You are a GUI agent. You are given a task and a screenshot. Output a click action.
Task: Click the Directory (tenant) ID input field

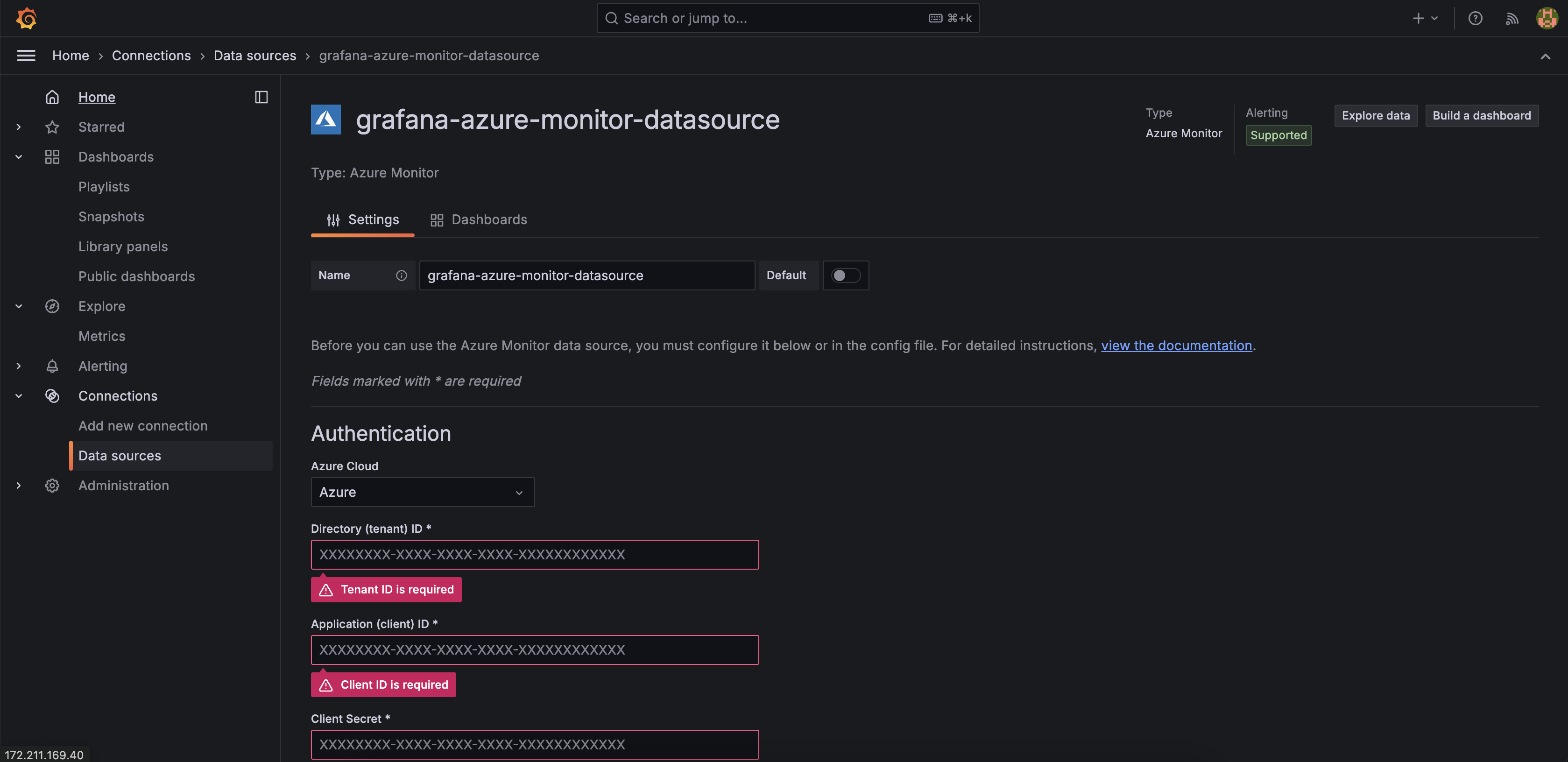point(535,555)
